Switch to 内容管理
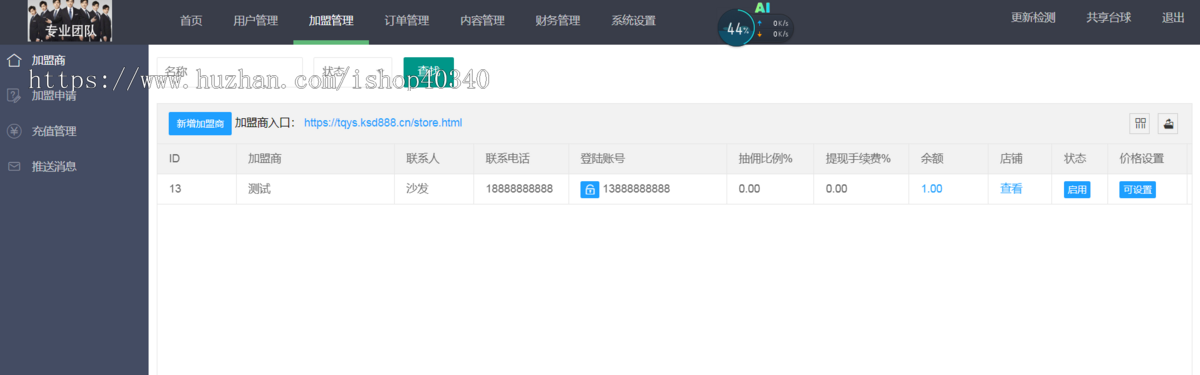The width and height of the screenshot is (1200, 375). click(482, 20)
